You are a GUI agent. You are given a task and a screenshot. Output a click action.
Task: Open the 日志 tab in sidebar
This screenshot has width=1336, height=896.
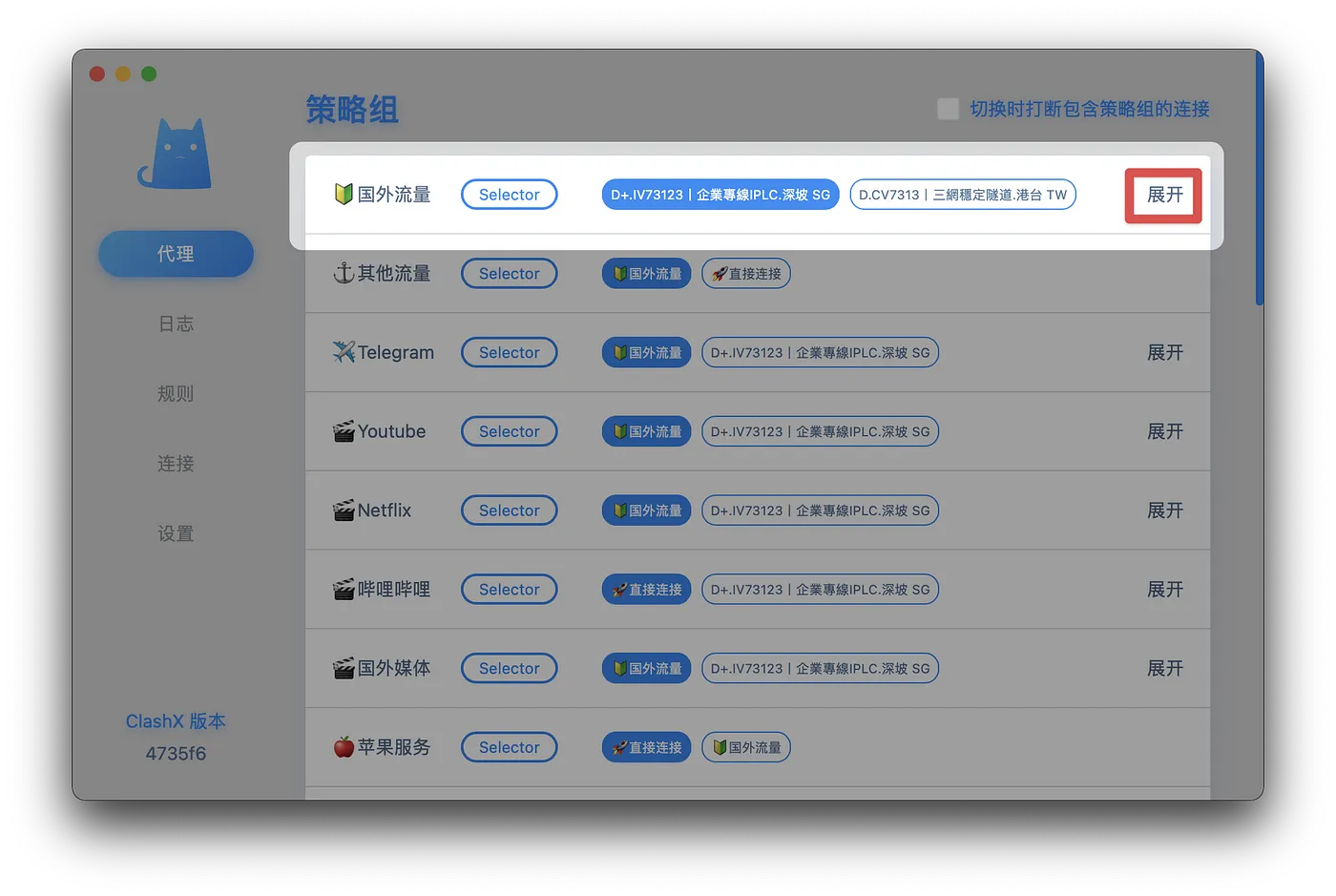pos(176,324)
